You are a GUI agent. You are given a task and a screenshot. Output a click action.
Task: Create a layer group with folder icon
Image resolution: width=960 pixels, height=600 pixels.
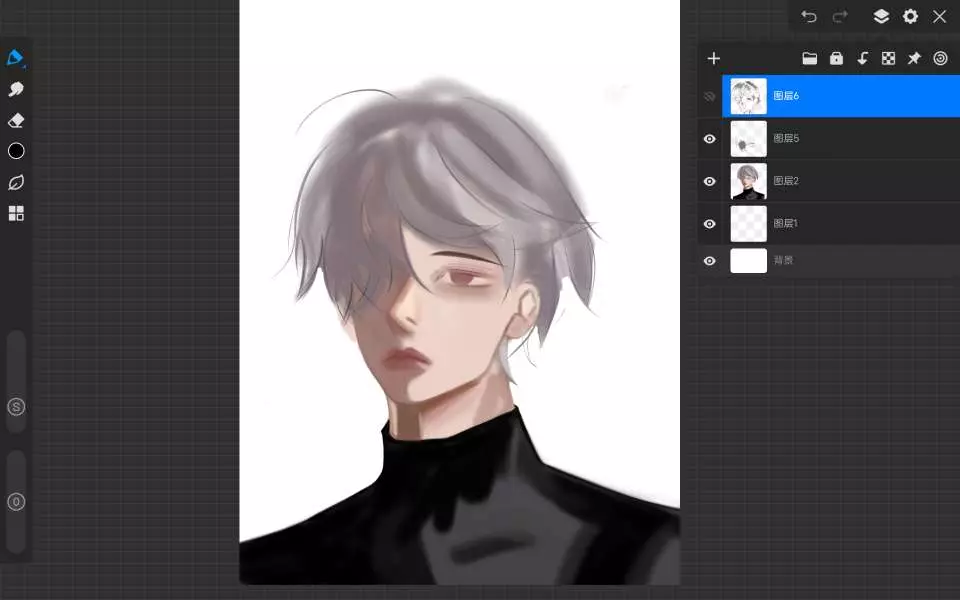[810, 58]
